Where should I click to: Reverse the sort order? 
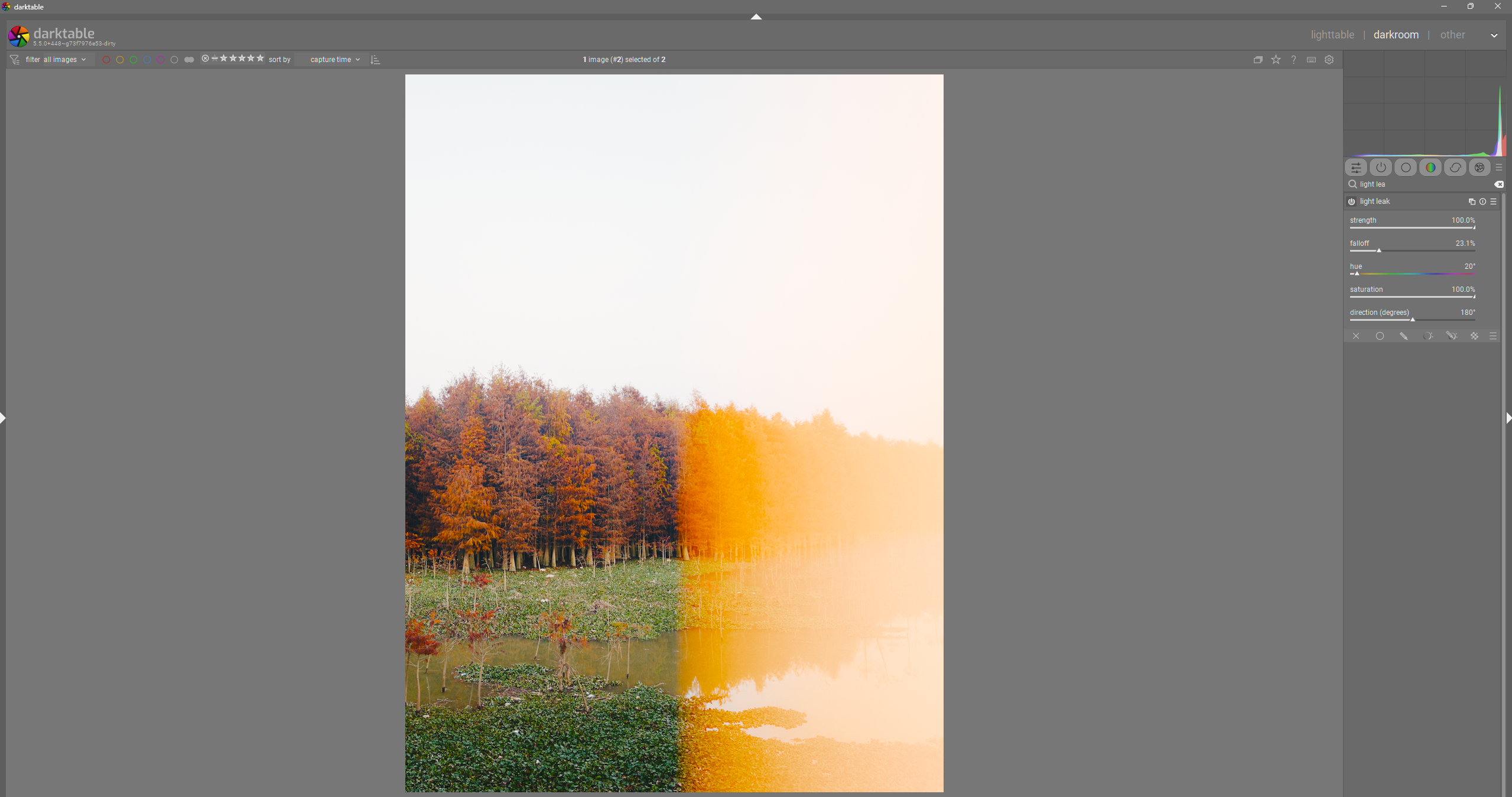[x=375, y=60]
